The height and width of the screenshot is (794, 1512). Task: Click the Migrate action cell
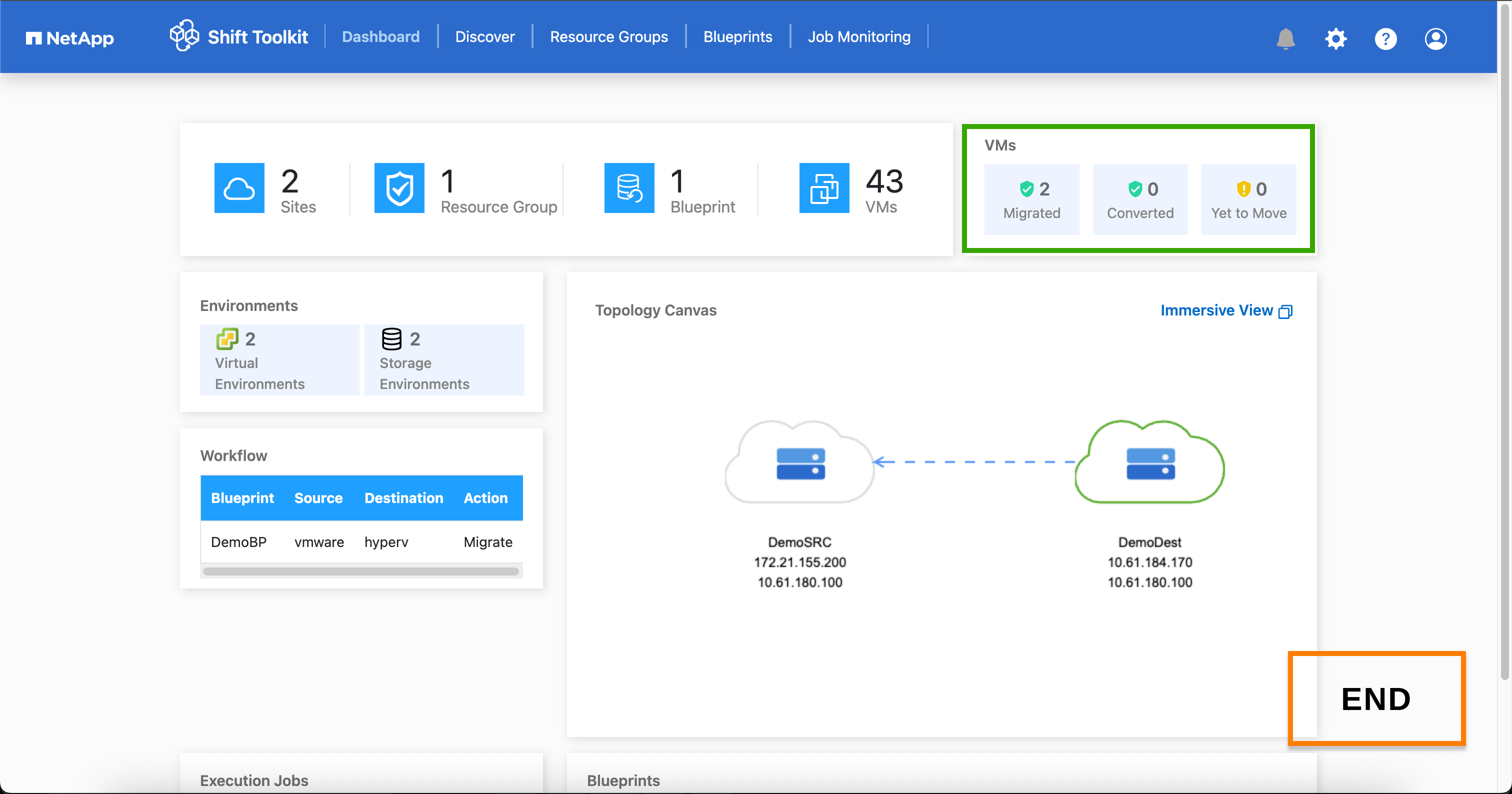coord(488,541)
